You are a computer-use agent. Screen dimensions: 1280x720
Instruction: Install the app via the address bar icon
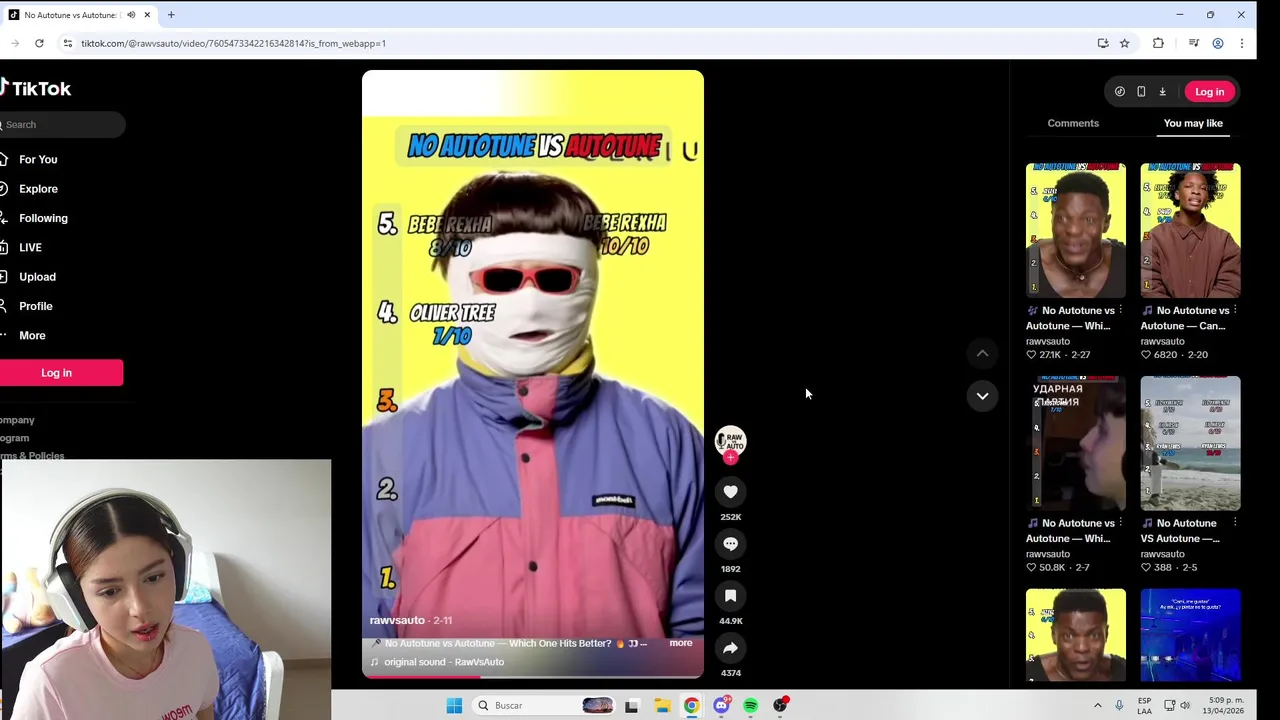click(1103, 43)
